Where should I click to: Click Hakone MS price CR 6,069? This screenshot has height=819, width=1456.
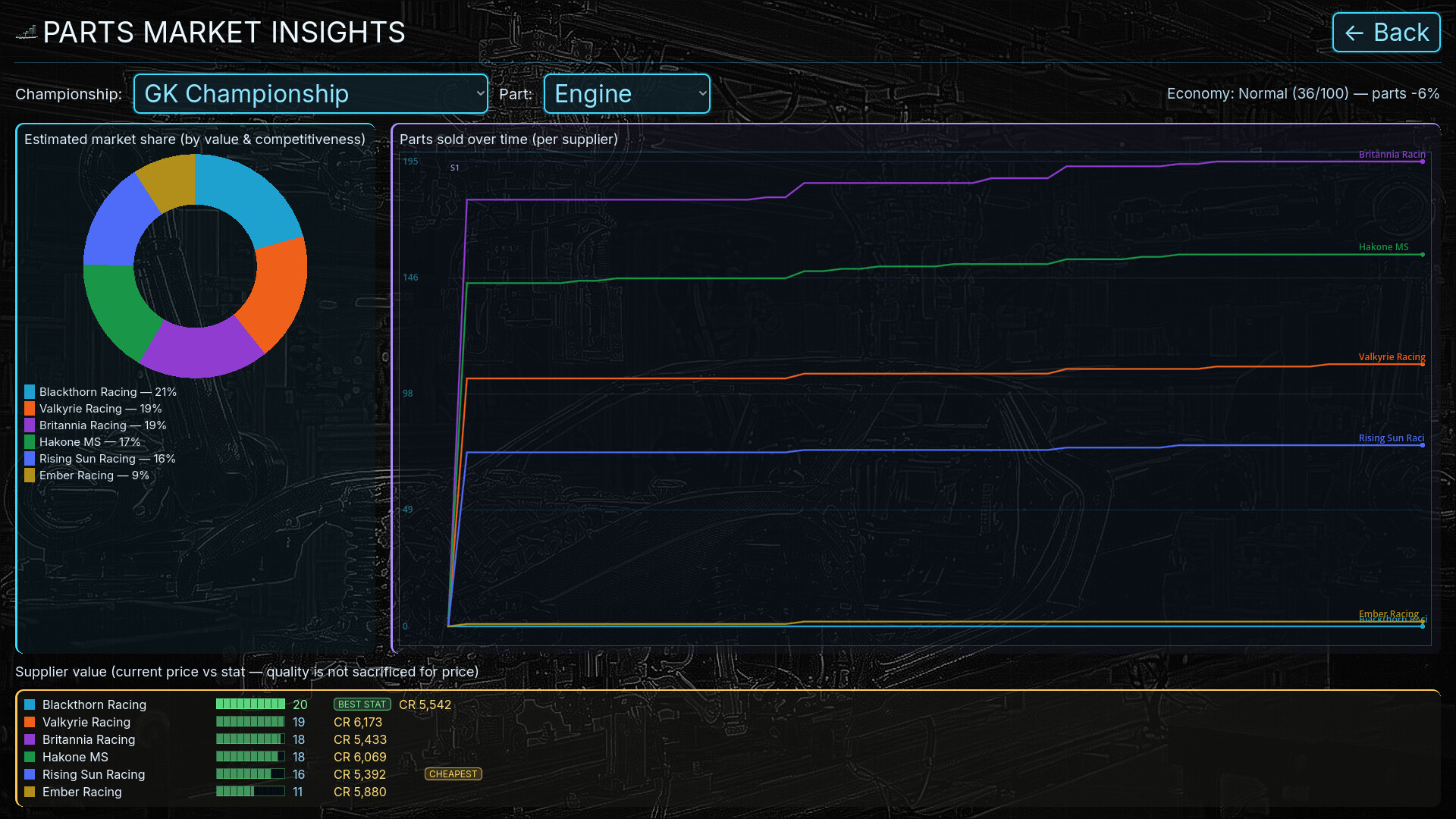pyautogui.click(x=360, y=757)
